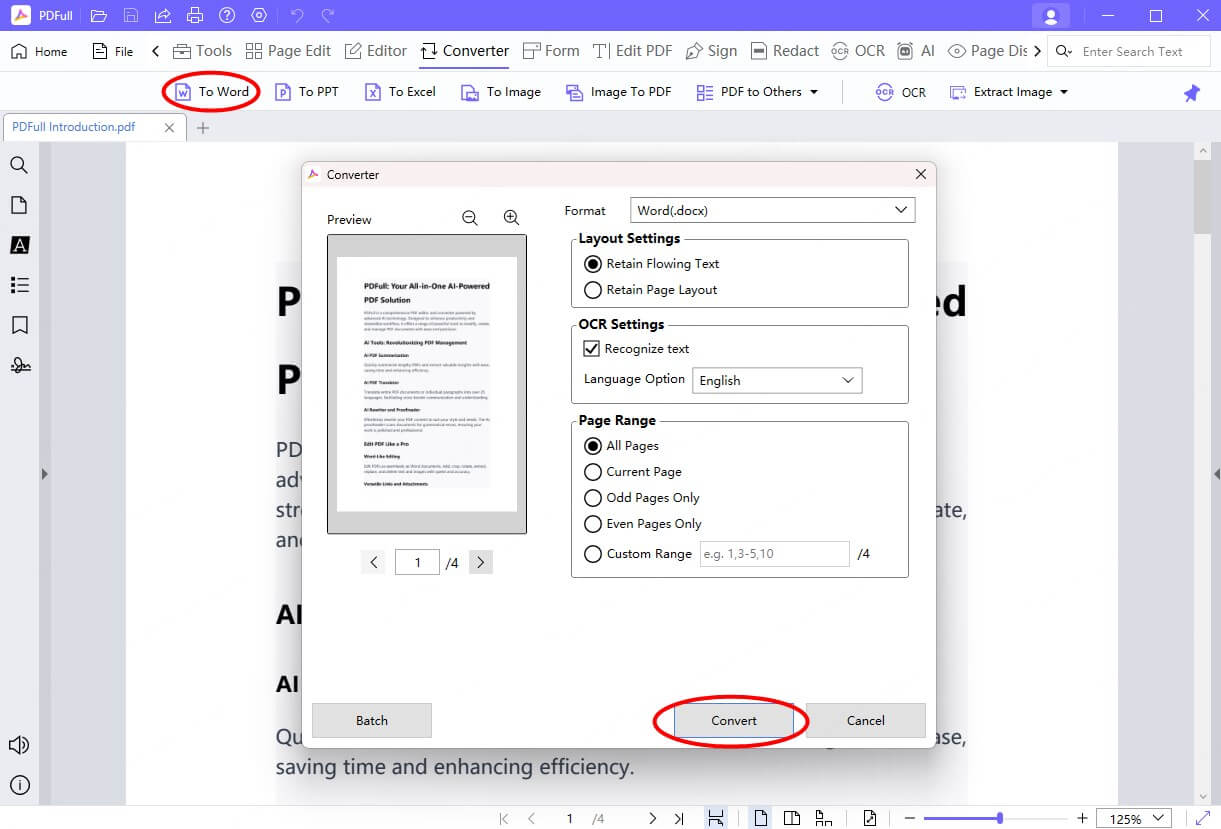Open the annotations panel in the sidebar
This screenshot has width=1221, height=829.
click(x=20, y=285)
